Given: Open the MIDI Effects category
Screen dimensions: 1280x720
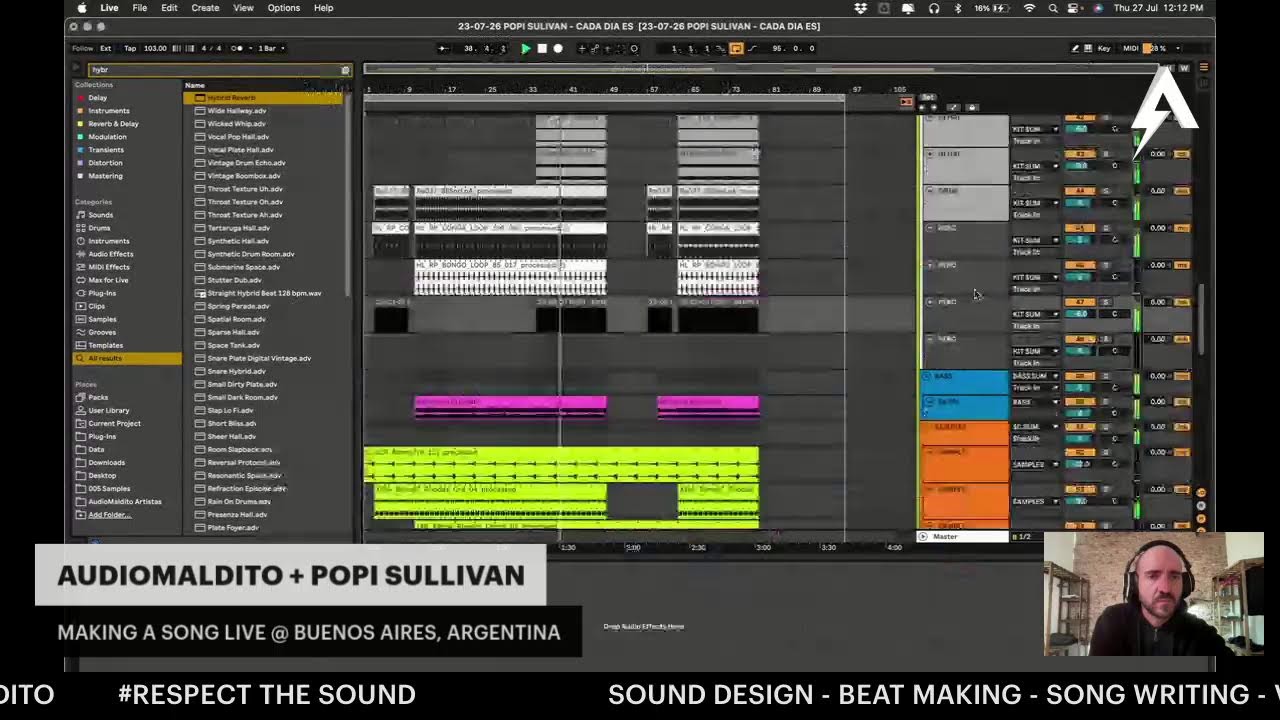Looking at the screenshot, I should pos(108,267).
